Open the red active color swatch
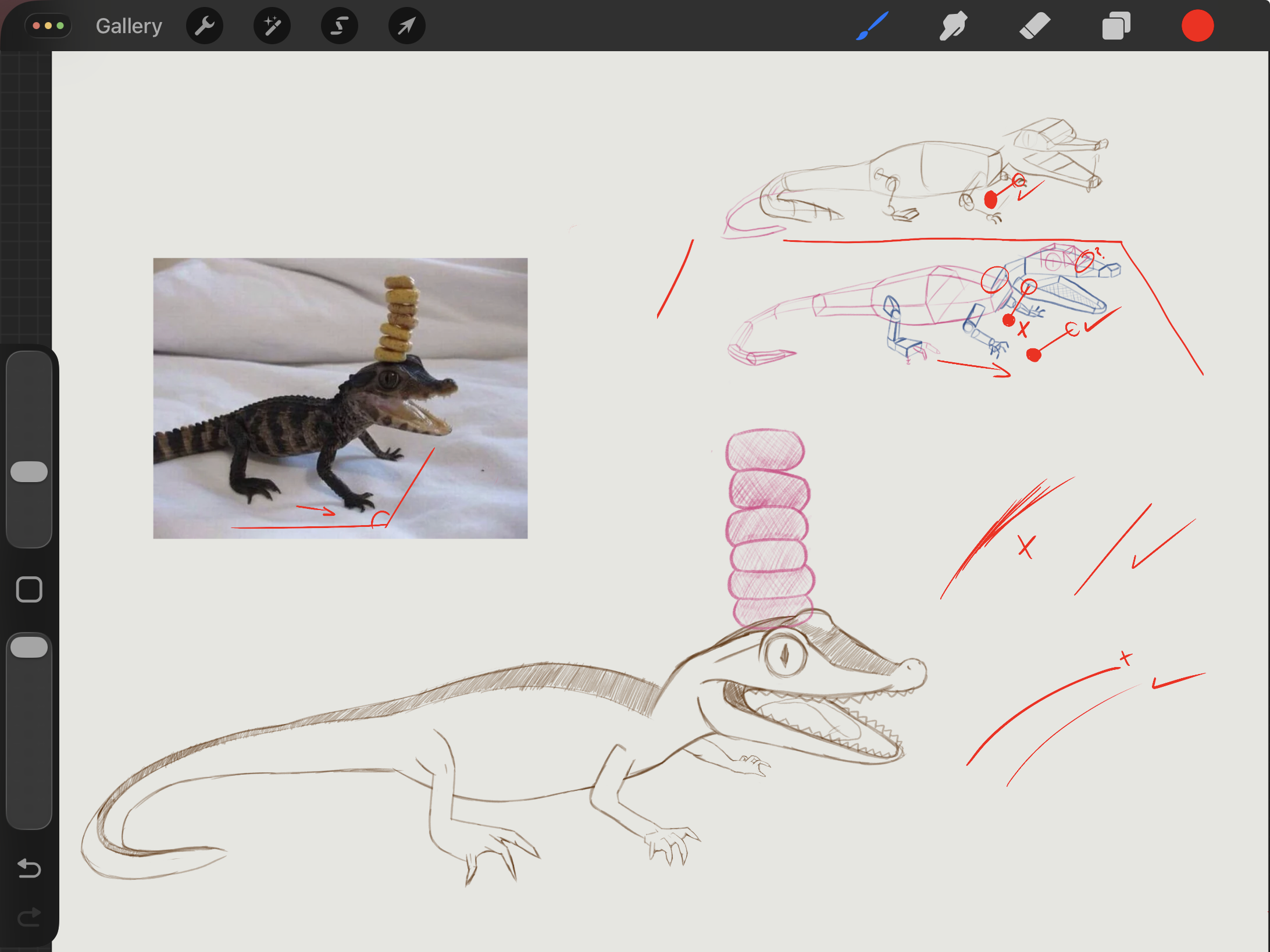 [1197, 26]
